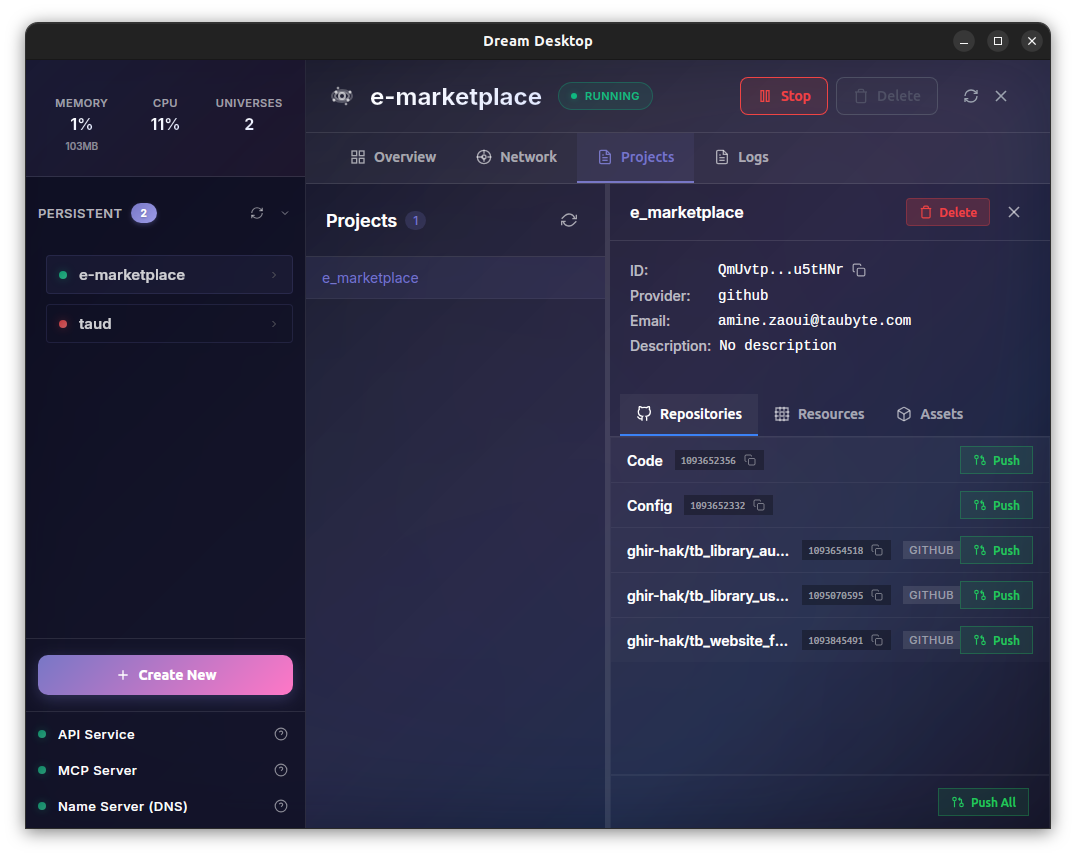The height and width of the screenshot is (857, 1076).
Task: Delete the e_marketplace project
Action: [948, 212]
